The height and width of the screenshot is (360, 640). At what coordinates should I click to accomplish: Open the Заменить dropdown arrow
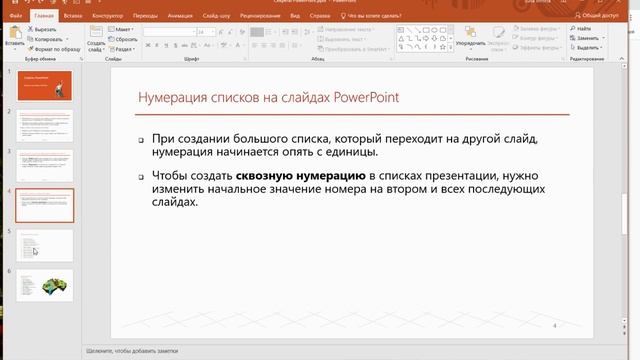point(603,38)
